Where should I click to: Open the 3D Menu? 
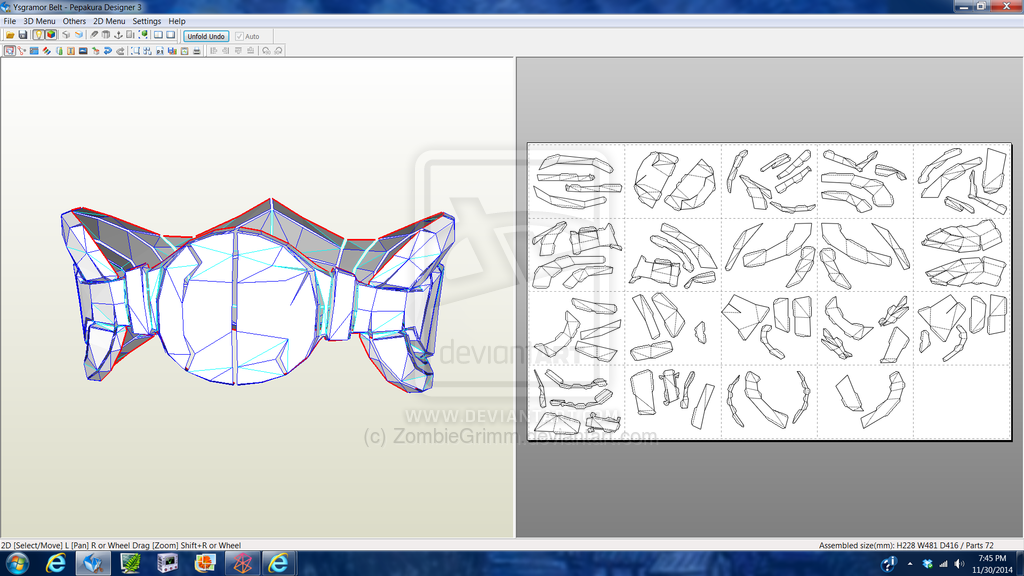(39, 21)
